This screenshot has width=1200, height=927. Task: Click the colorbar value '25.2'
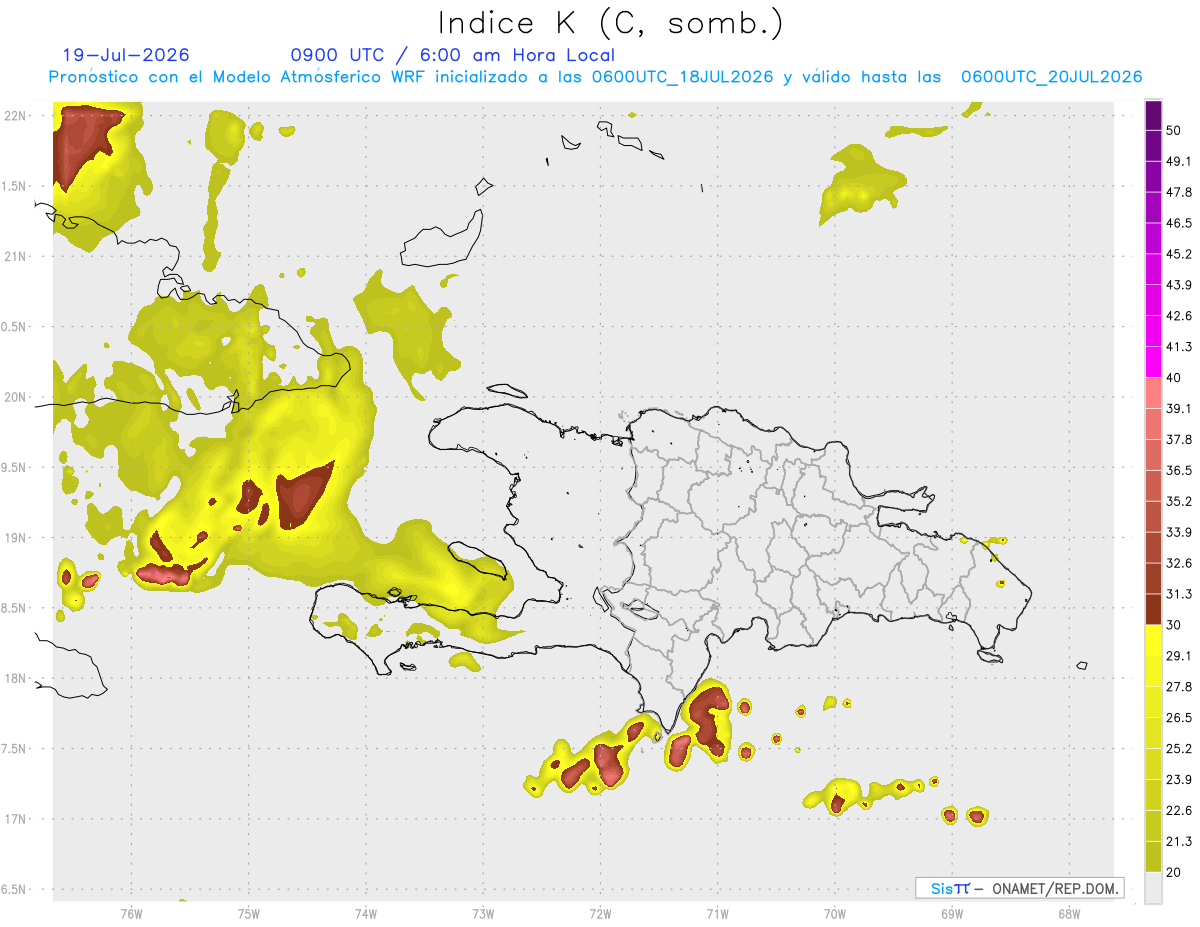[1180, 749]
